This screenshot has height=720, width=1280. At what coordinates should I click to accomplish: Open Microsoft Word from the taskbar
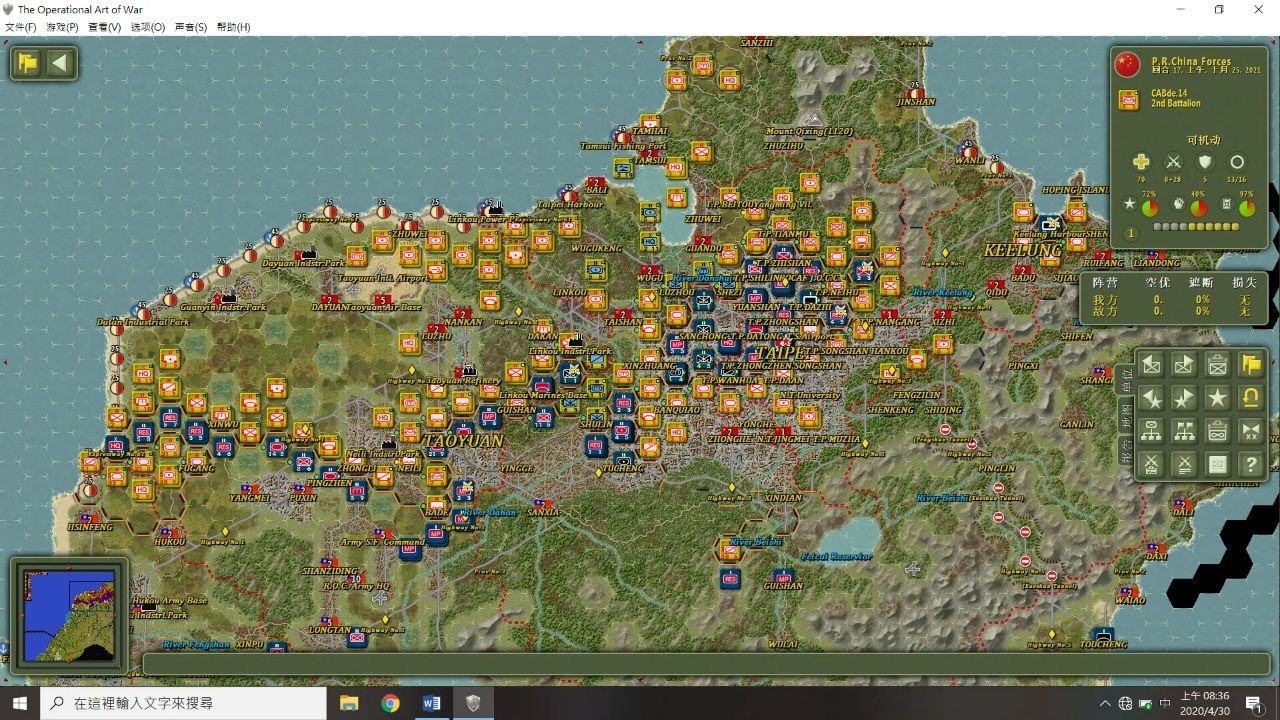(x=431, y=703)
